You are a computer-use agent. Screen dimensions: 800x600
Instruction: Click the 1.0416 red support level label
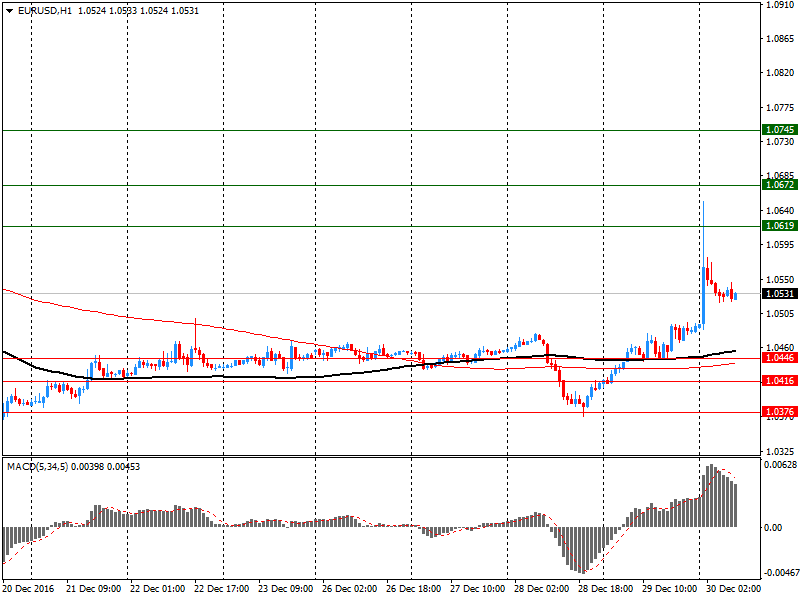[x=779, y=381]
